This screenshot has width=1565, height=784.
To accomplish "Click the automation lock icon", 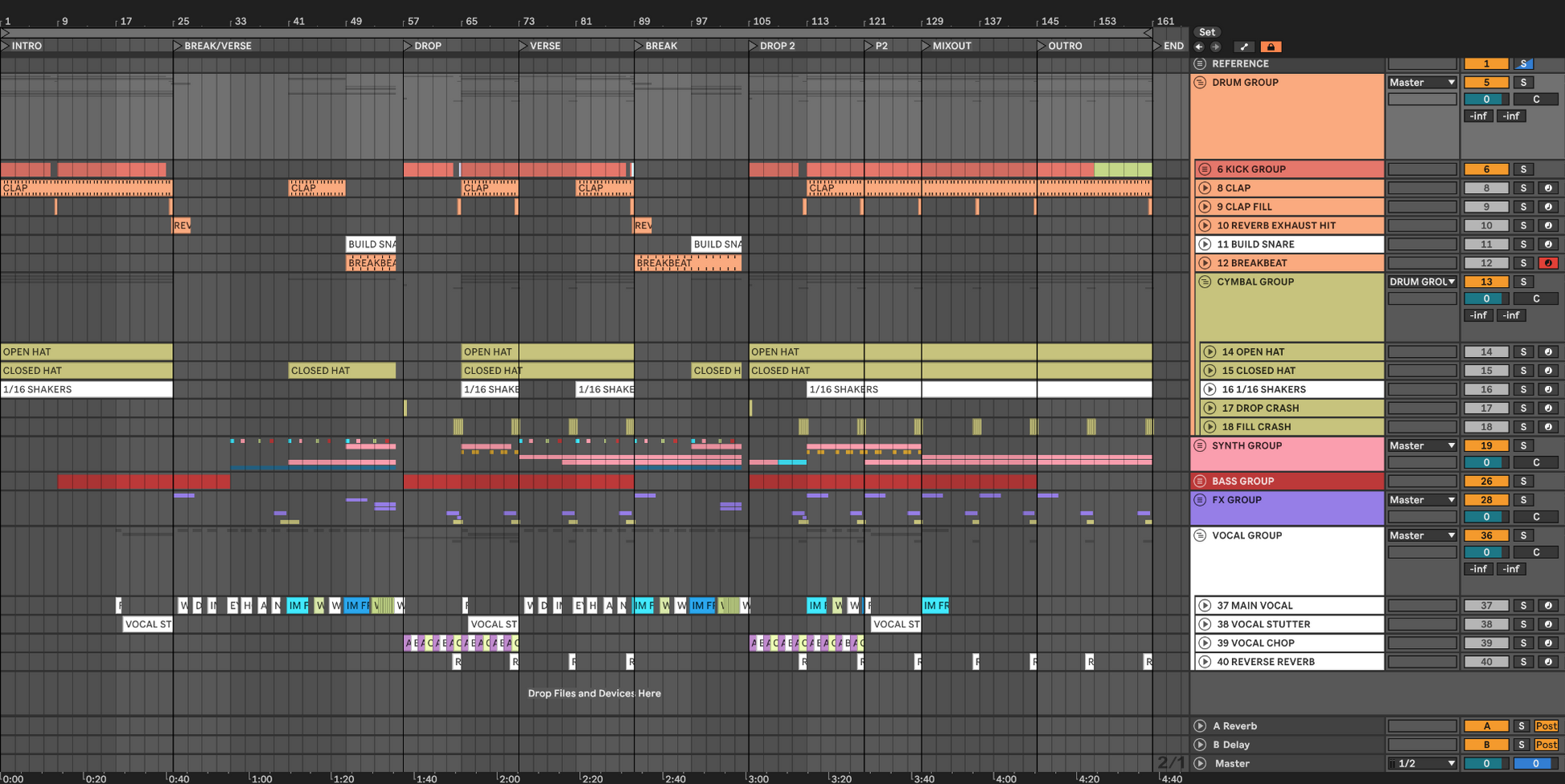I will (x=1271, y=47).
